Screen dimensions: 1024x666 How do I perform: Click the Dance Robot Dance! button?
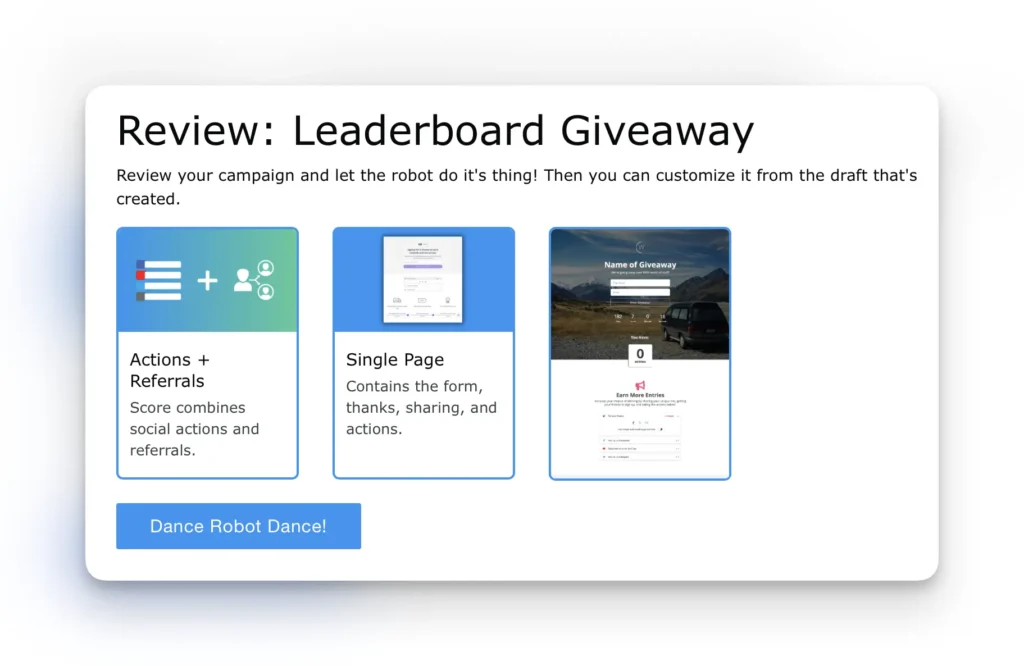tap(238, 526)
